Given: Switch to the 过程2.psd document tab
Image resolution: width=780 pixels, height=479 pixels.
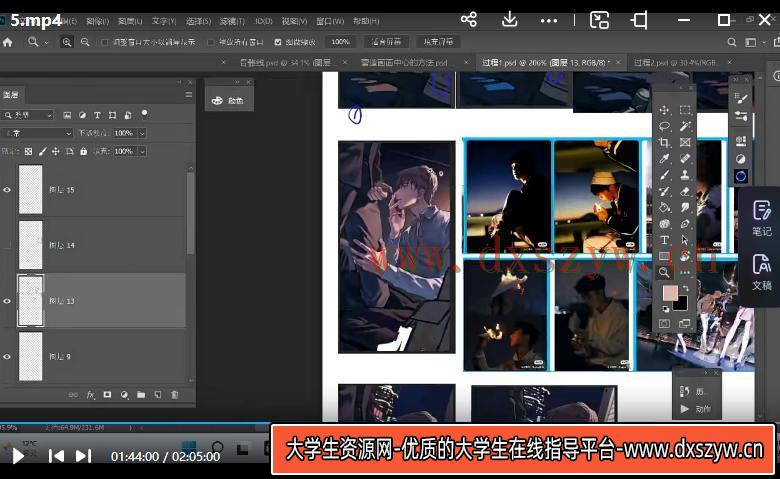Looking at the screenshot, I should [676, 63].
